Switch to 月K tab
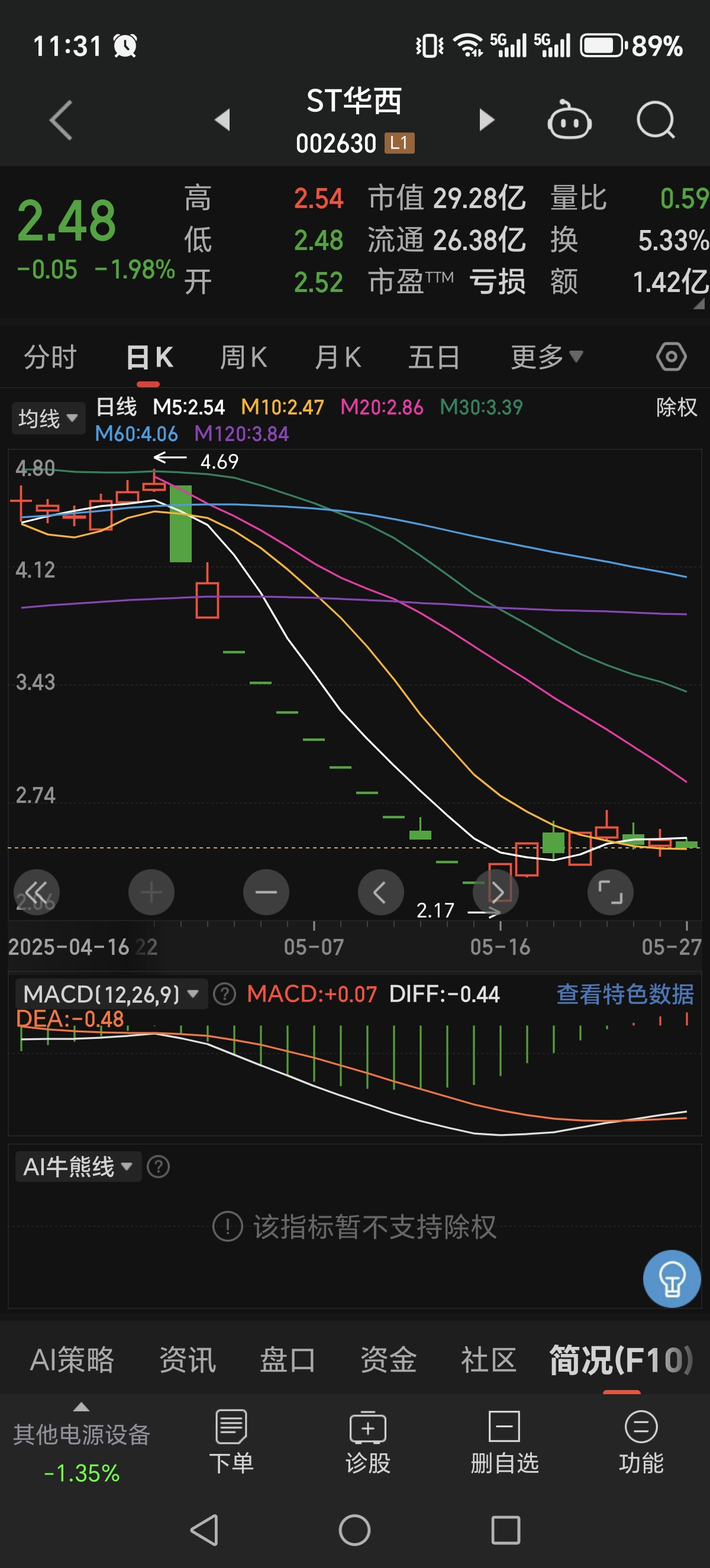 coord(338,357)
